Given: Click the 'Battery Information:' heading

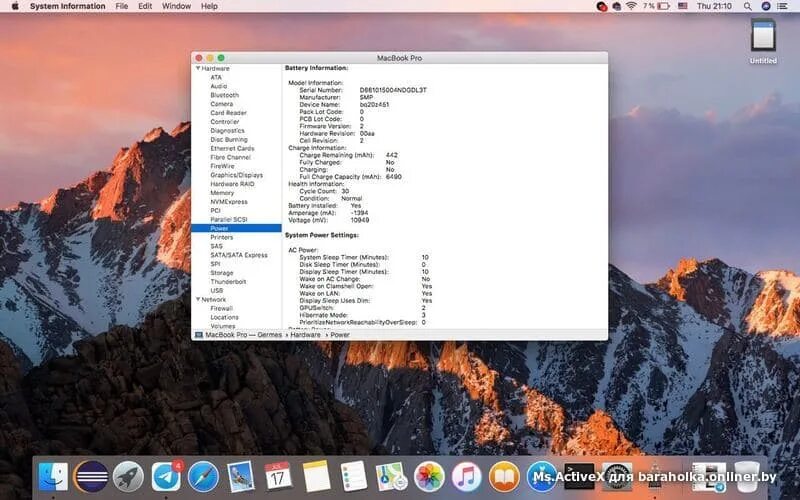Looking at the screenshot, I should coord(316,68).
